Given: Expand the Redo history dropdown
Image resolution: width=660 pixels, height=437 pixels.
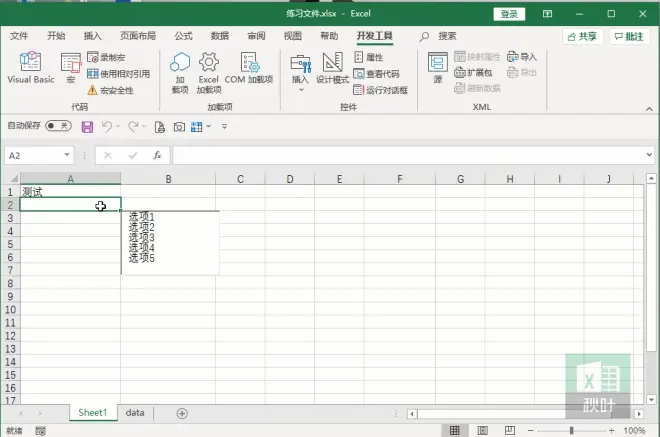Looking at the screenshot, I should click(x=144, y=126).
